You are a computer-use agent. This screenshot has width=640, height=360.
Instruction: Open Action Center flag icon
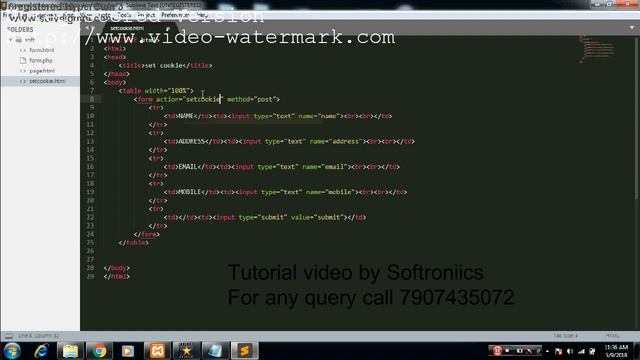point(558,351)
